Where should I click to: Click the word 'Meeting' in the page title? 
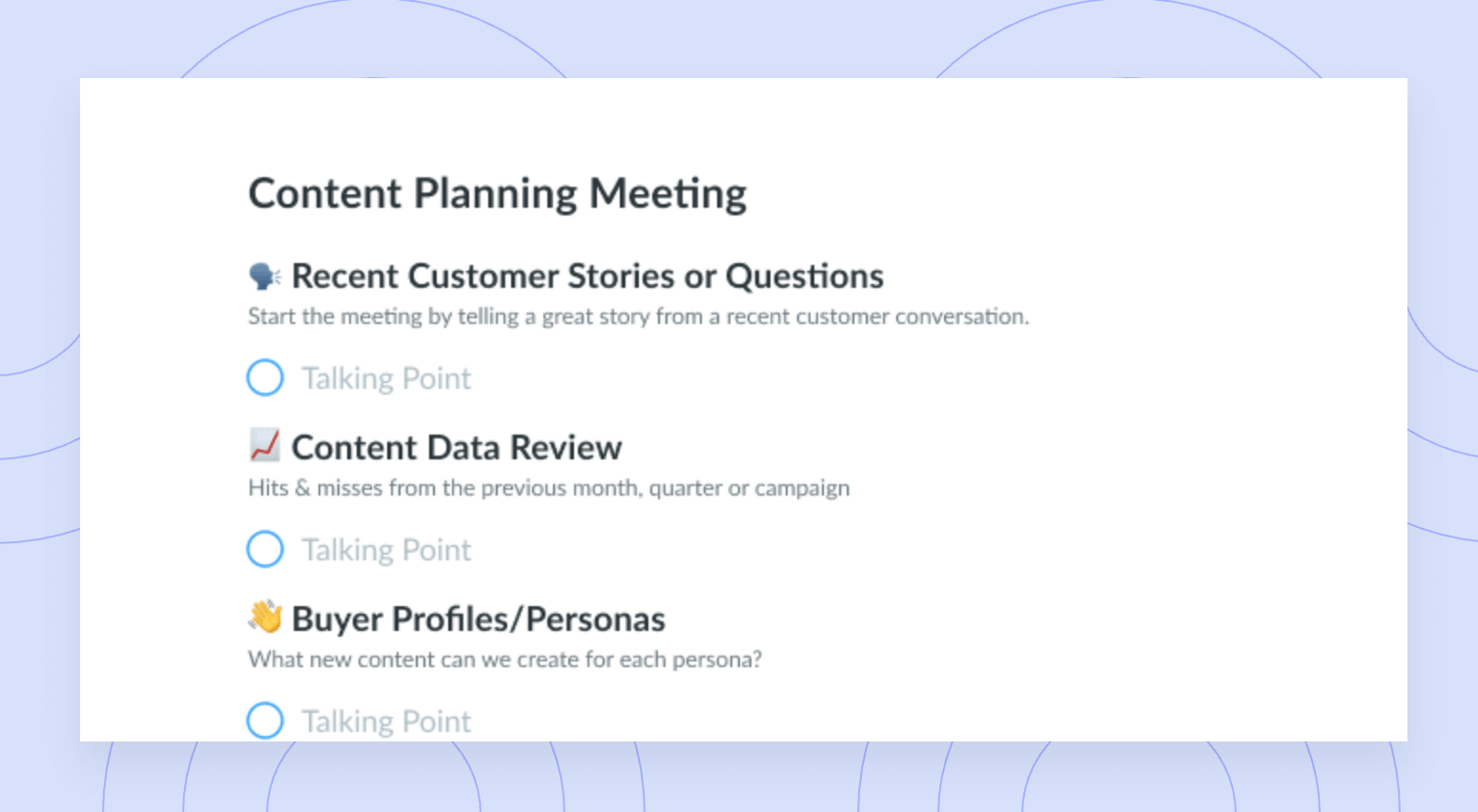point(667,193)
